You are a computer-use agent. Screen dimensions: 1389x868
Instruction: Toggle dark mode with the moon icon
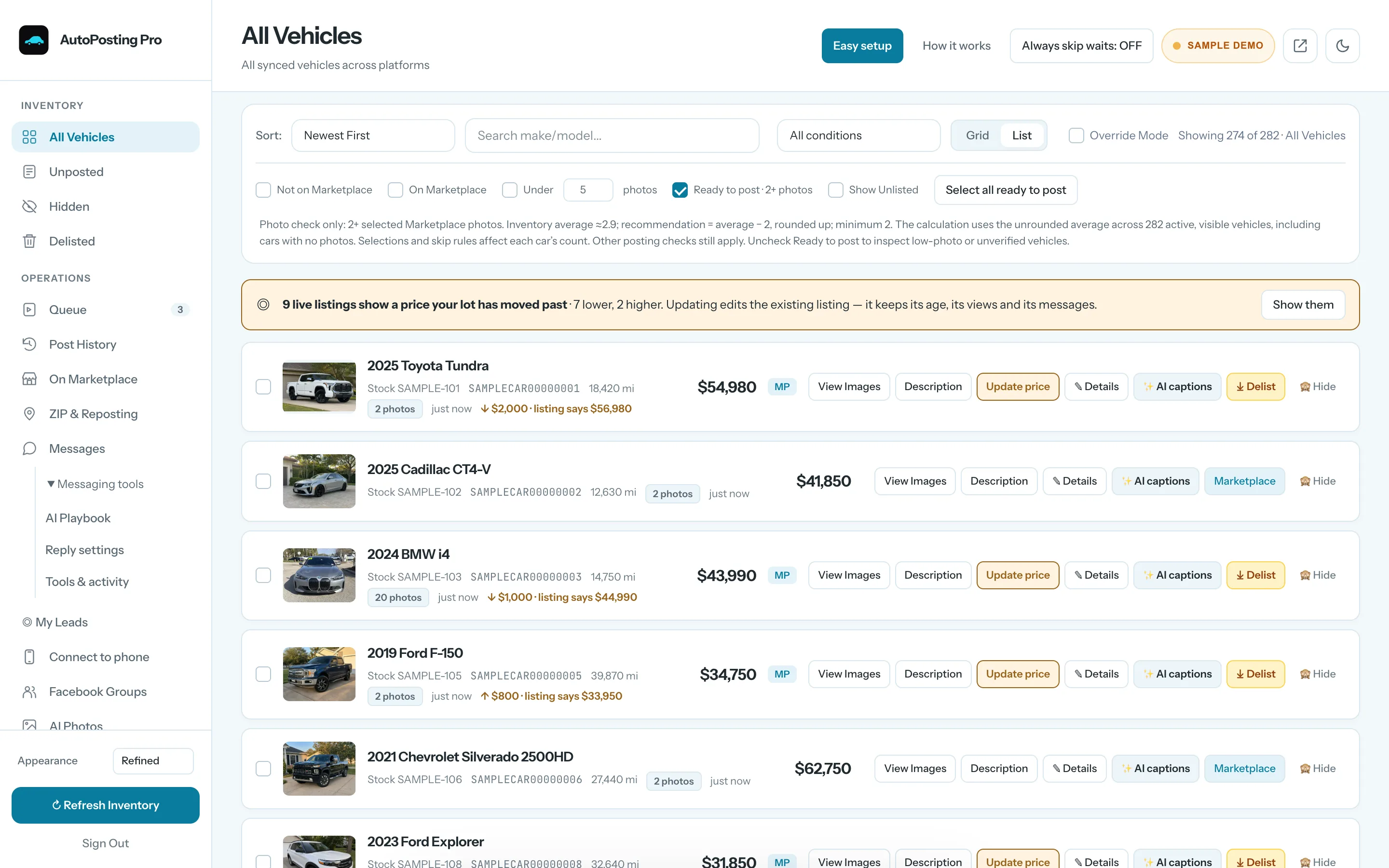click(x=1342, y=46)
